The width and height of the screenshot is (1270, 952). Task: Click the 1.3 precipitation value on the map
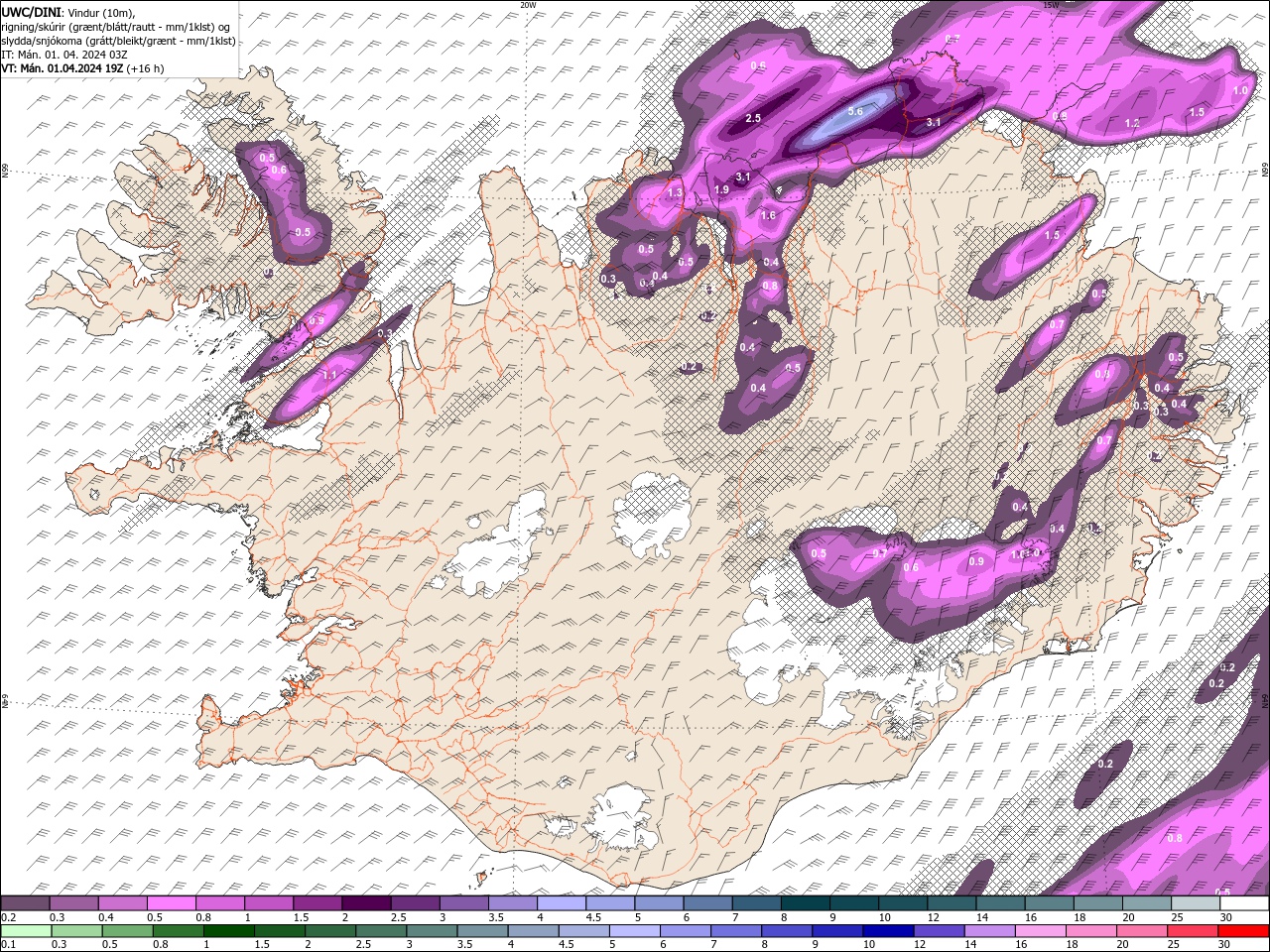tap(676, 192)
